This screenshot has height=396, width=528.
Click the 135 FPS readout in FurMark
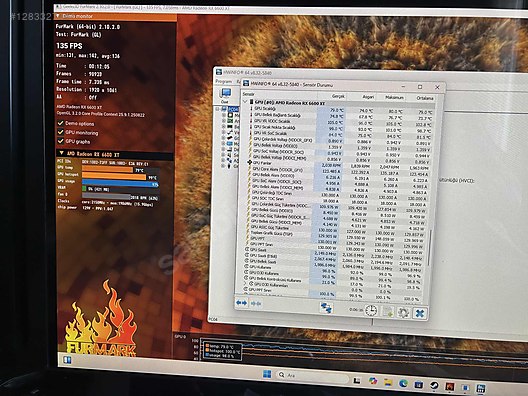[69, 46]
